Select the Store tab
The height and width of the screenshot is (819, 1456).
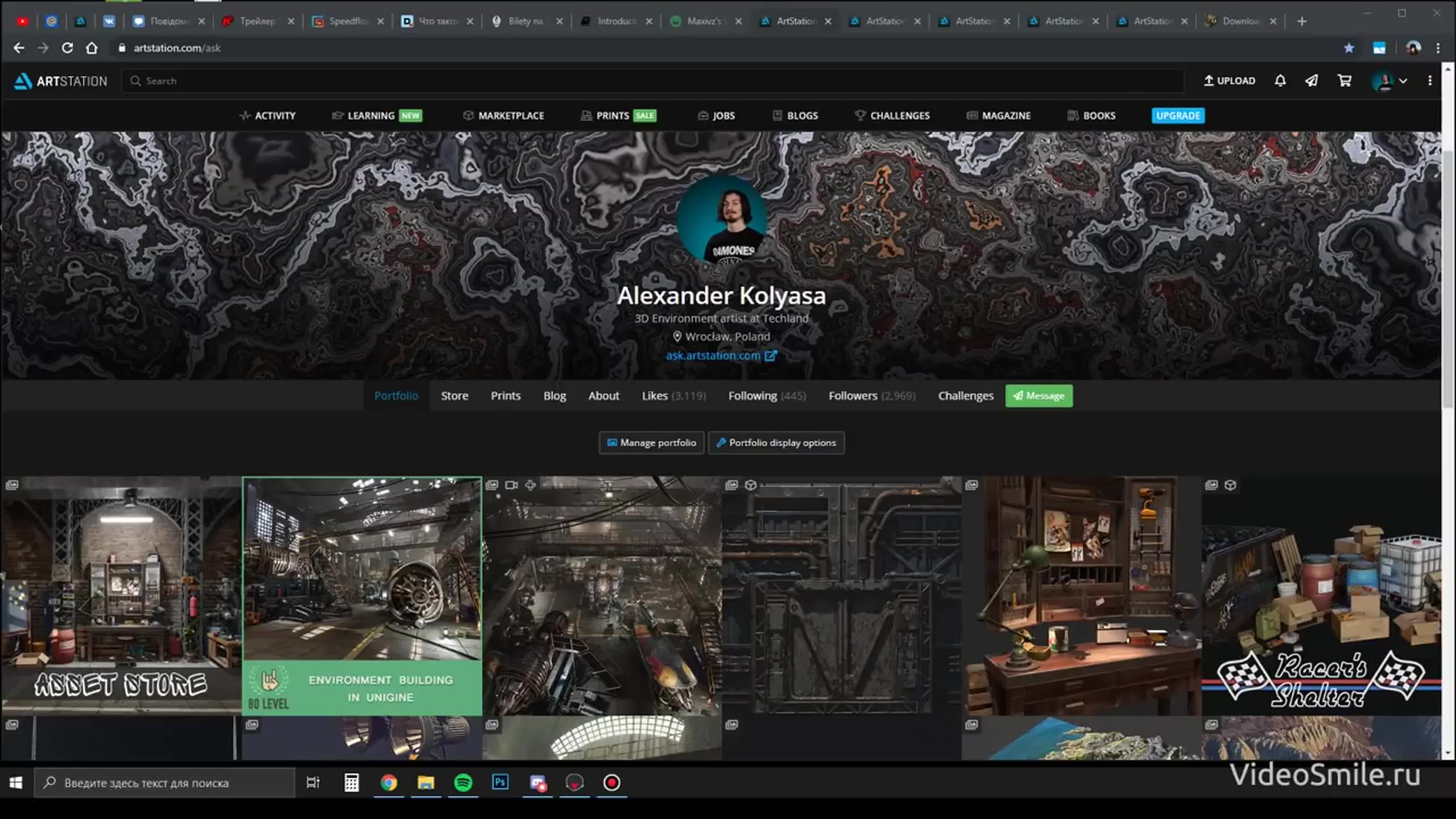tap(454, 395)
